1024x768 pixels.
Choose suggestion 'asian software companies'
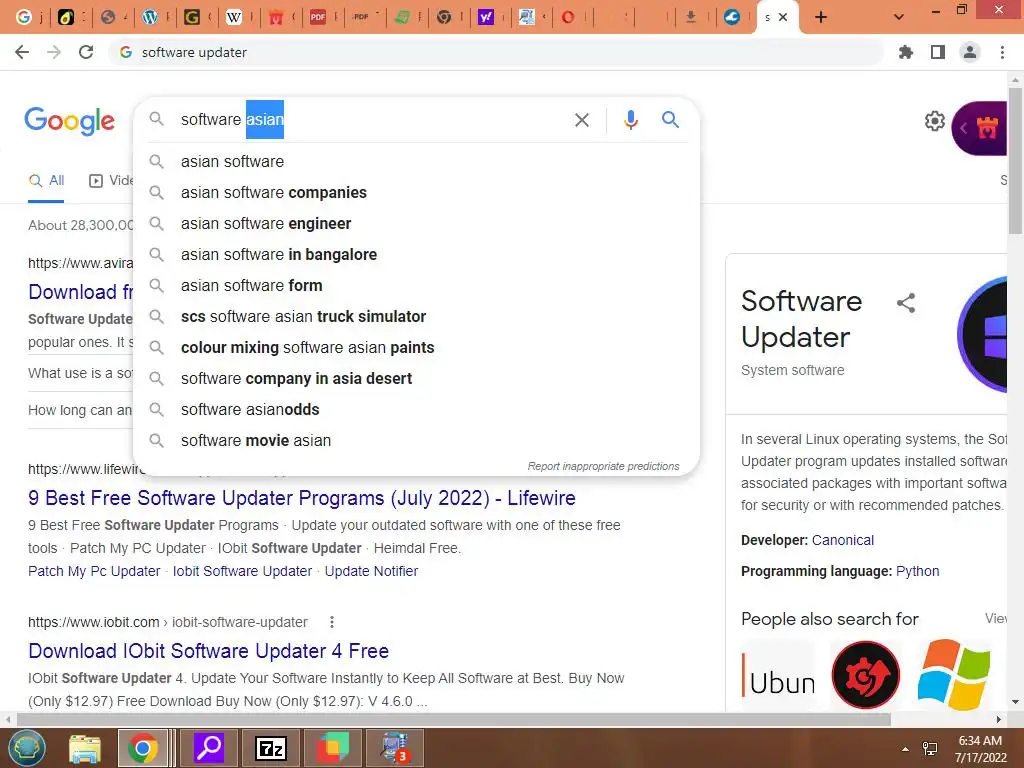click(x=416, y=193)
